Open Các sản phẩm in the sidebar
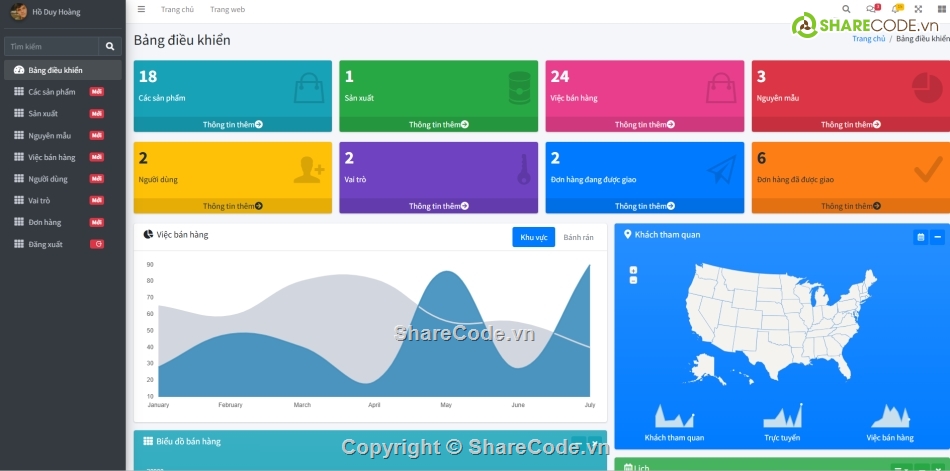This screenshot has height=471, width=950. pyautogui.click(x=52, y=92)
